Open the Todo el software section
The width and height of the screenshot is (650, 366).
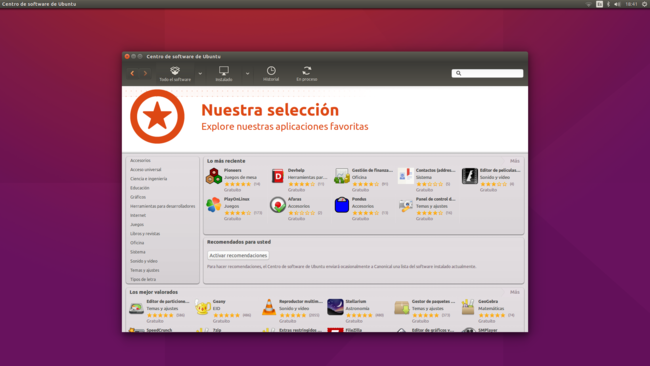tap(175, 73)
